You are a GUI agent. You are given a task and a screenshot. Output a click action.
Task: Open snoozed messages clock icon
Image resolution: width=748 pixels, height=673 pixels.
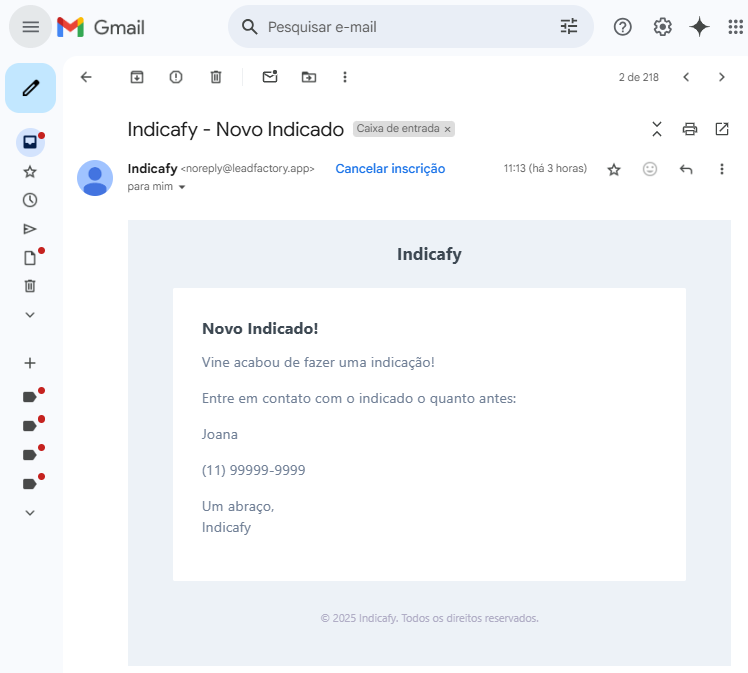coord(30,200)
